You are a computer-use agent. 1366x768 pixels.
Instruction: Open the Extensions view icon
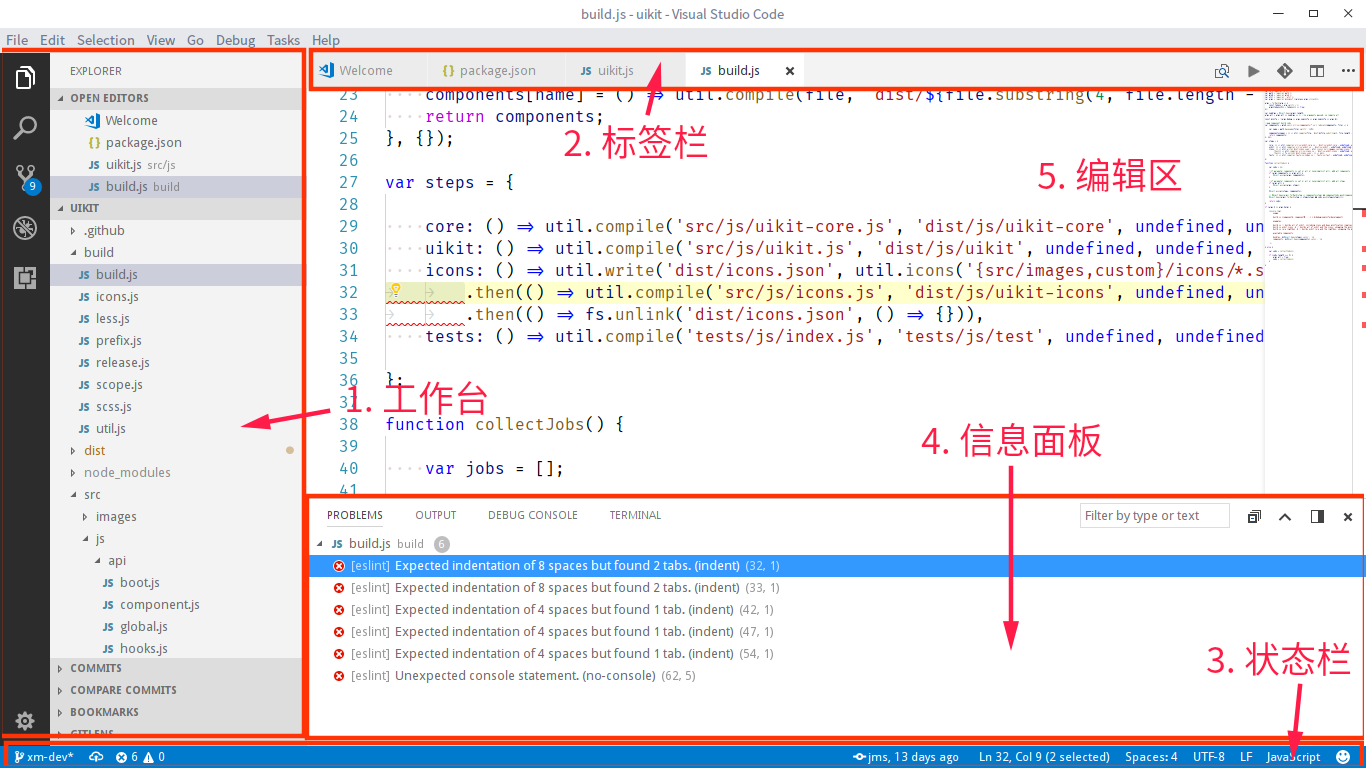click(x=25, y=279)
